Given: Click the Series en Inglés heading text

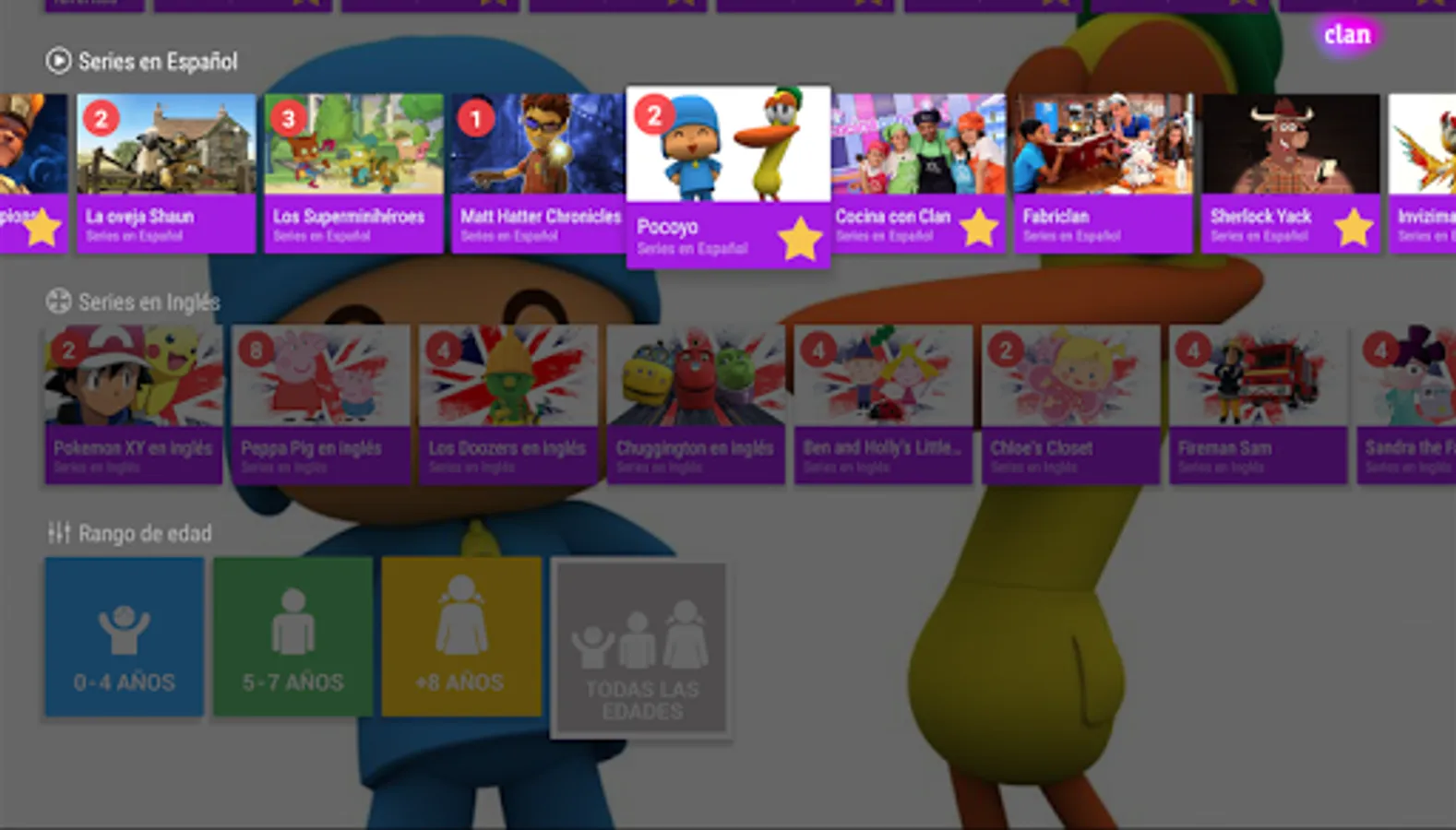Looking at the screenshot, I should point(149,302).
